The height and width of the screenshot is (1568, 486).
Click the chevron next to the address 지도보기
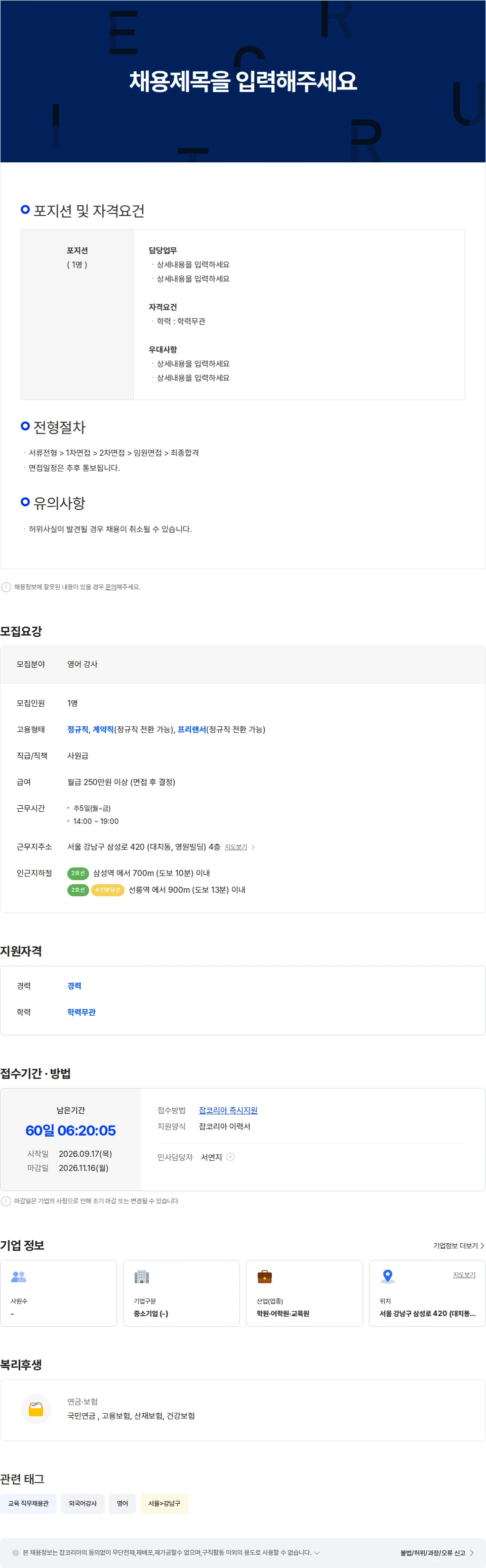point(253,847)
